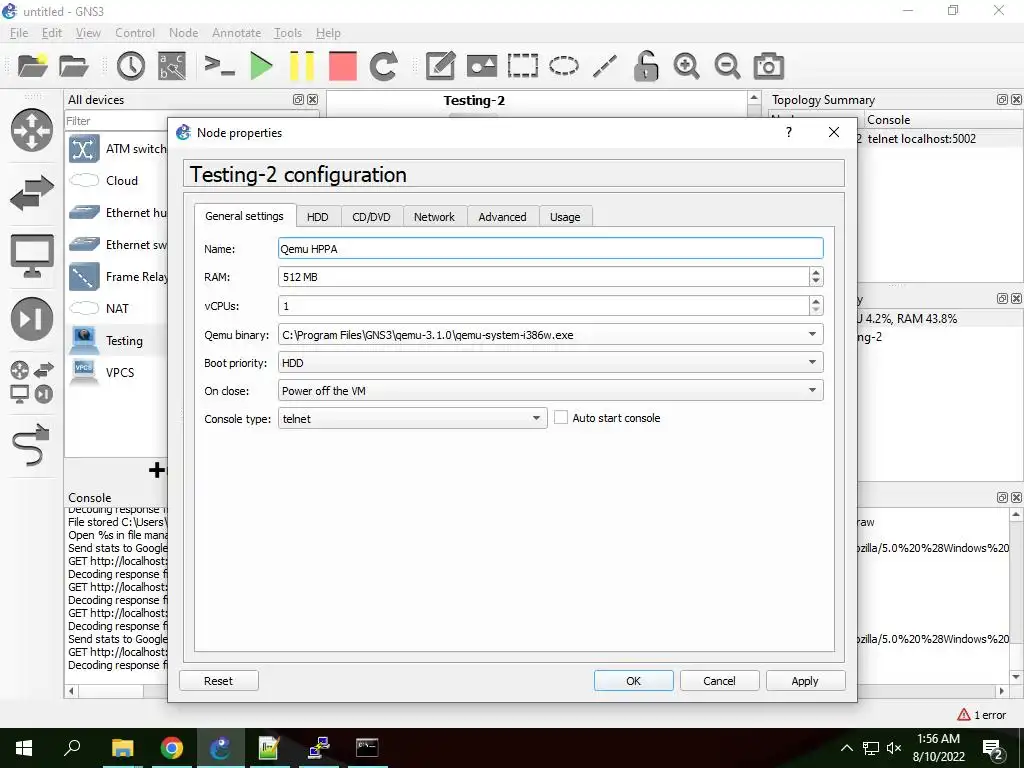Click the Take a screenshot camera icon
The image size is (1024, 768).
point(769,66)
